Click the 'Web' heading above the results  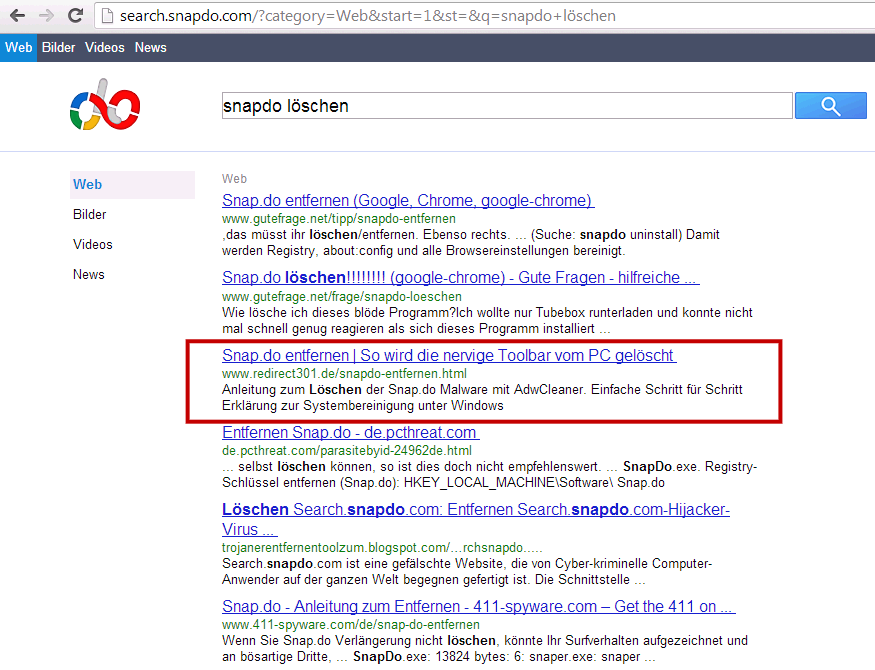234,179
